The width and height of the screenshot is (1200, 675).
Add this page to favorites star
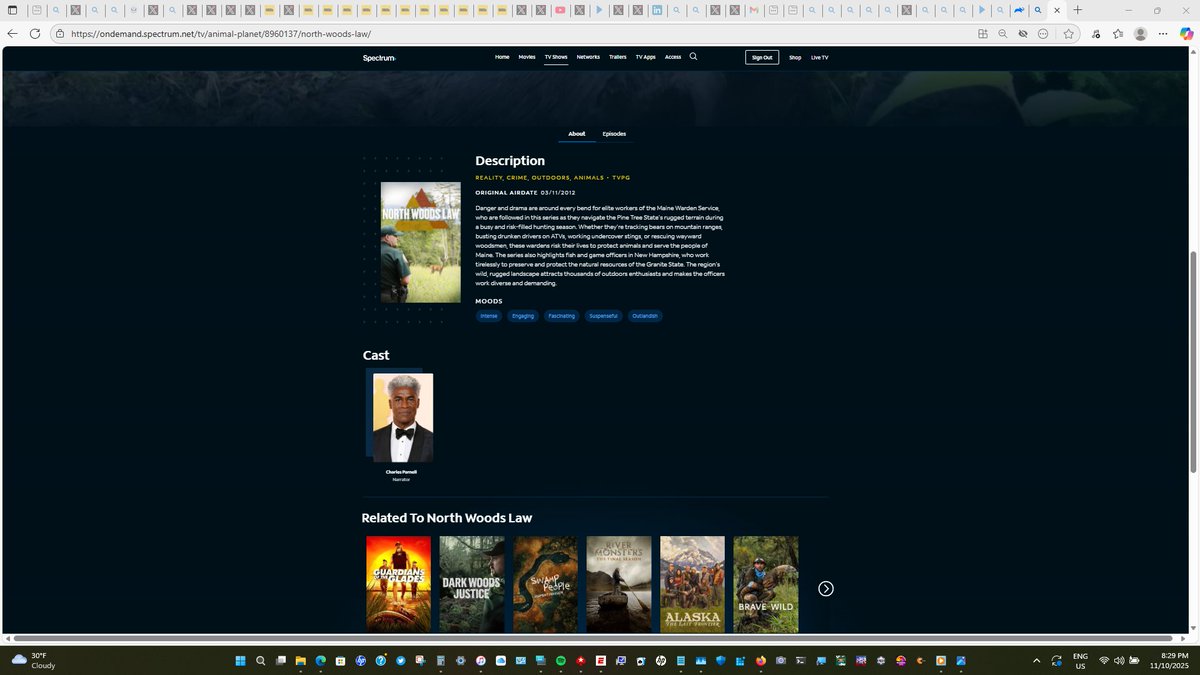pos(1068,33)
